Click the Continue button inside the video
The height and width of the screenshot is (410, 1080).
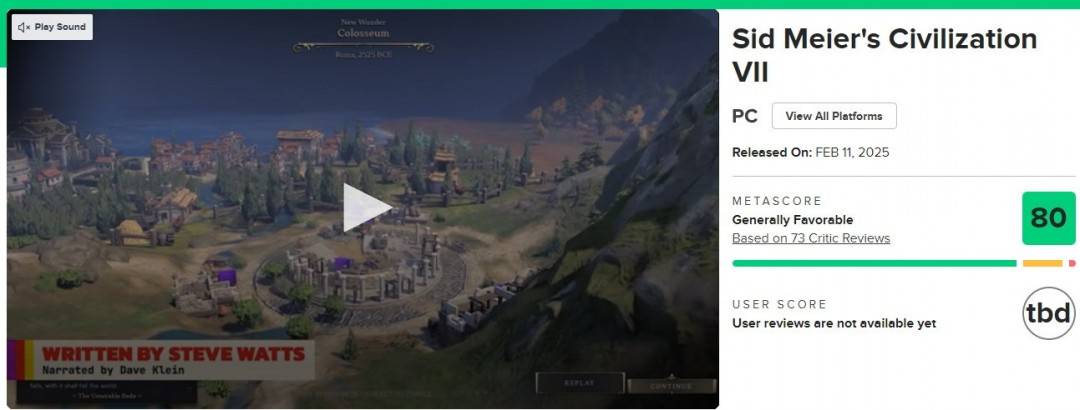click(672, 386)
